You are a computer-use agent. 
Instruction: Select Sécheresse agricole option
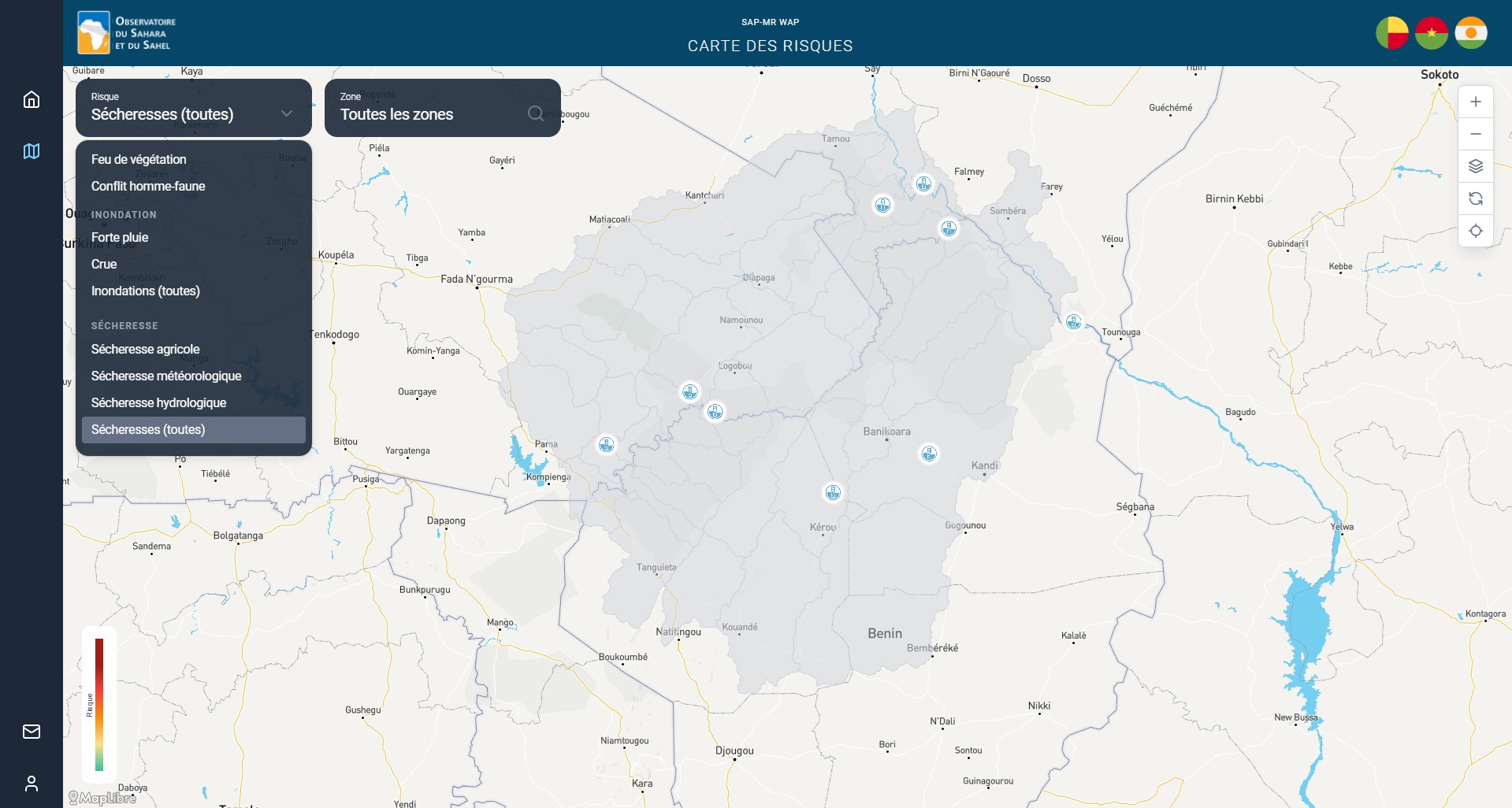pyautogui.click(x=194, y=349)
